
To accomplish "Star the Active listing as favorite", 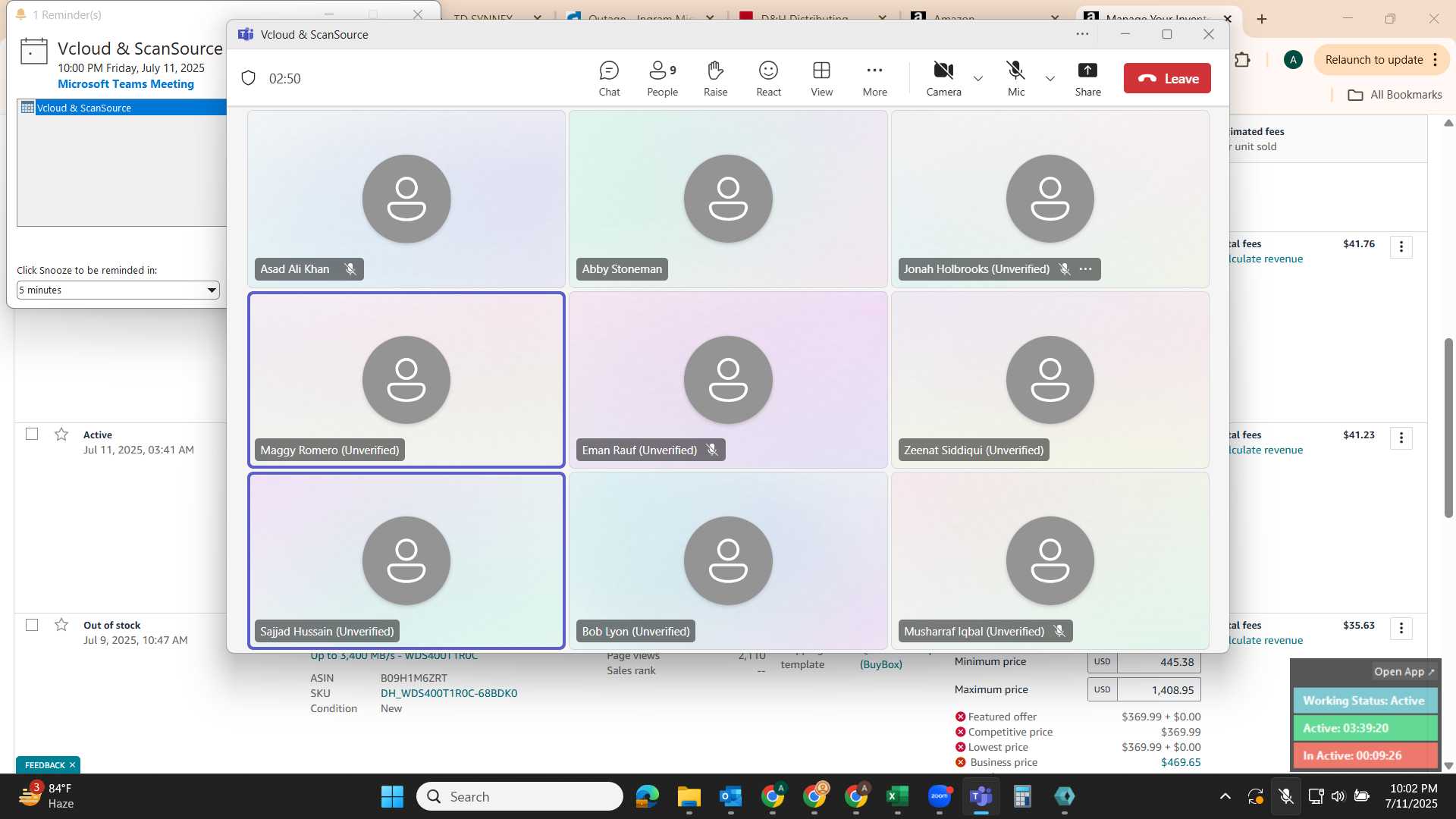I will 61,434.
